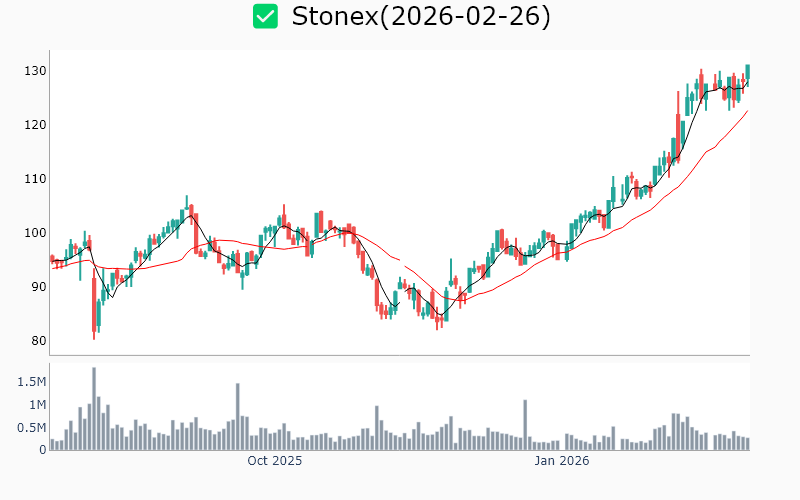This screenshot has height=500, width=800.
Task: Click the last green candlestick at far right
Action: pos(747,72)
